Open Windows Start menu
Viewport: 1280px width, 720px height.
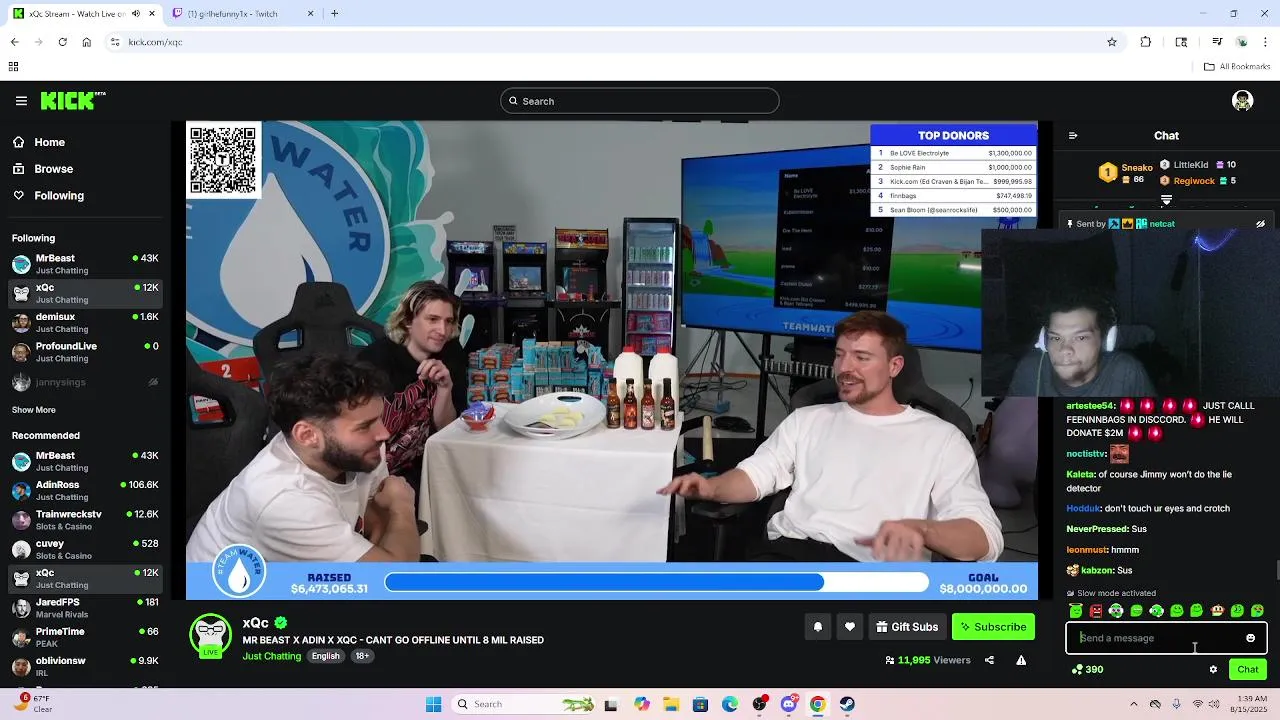click(x=433, y=704)
